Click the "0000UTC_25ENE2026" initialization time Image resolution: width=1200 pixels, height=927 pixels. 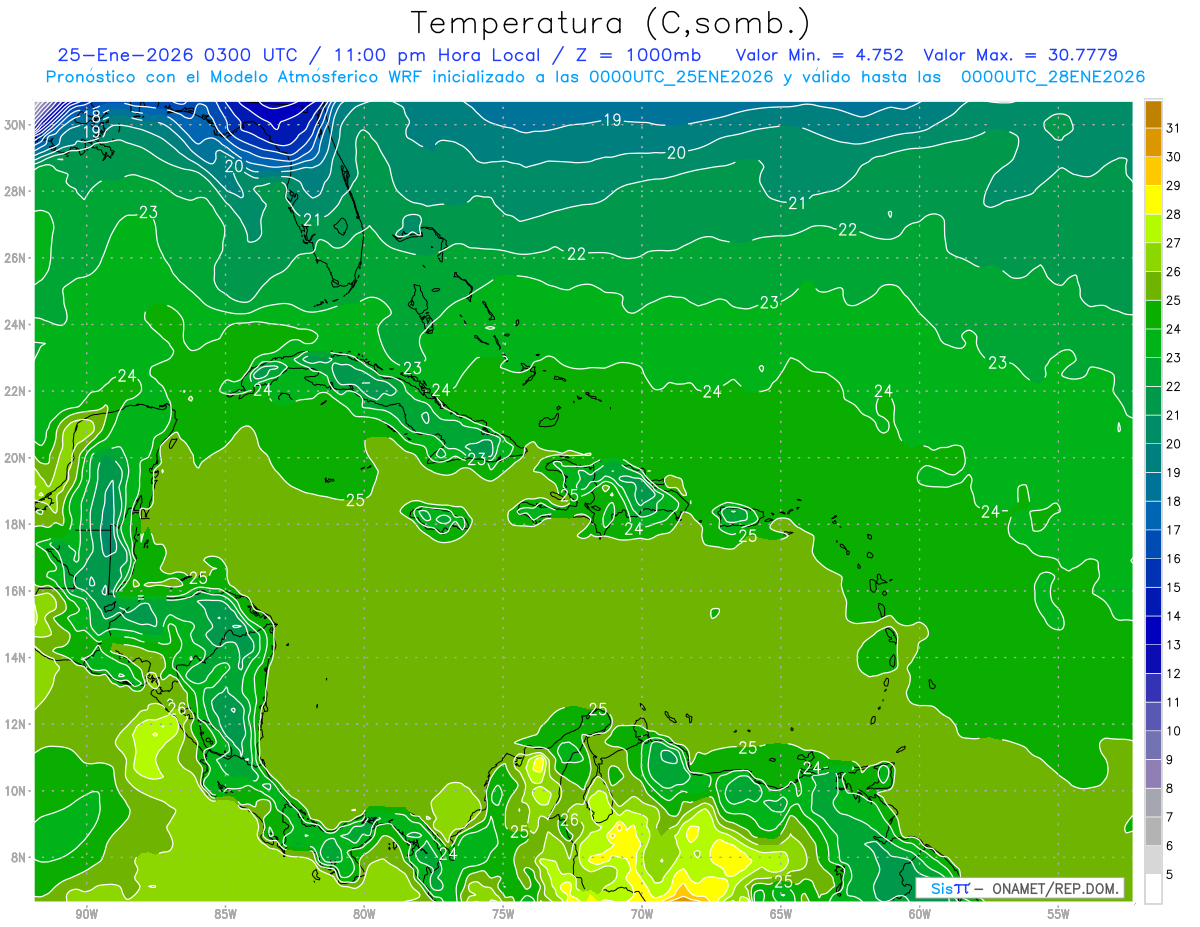pyautogui.click(x=681, y=77)
